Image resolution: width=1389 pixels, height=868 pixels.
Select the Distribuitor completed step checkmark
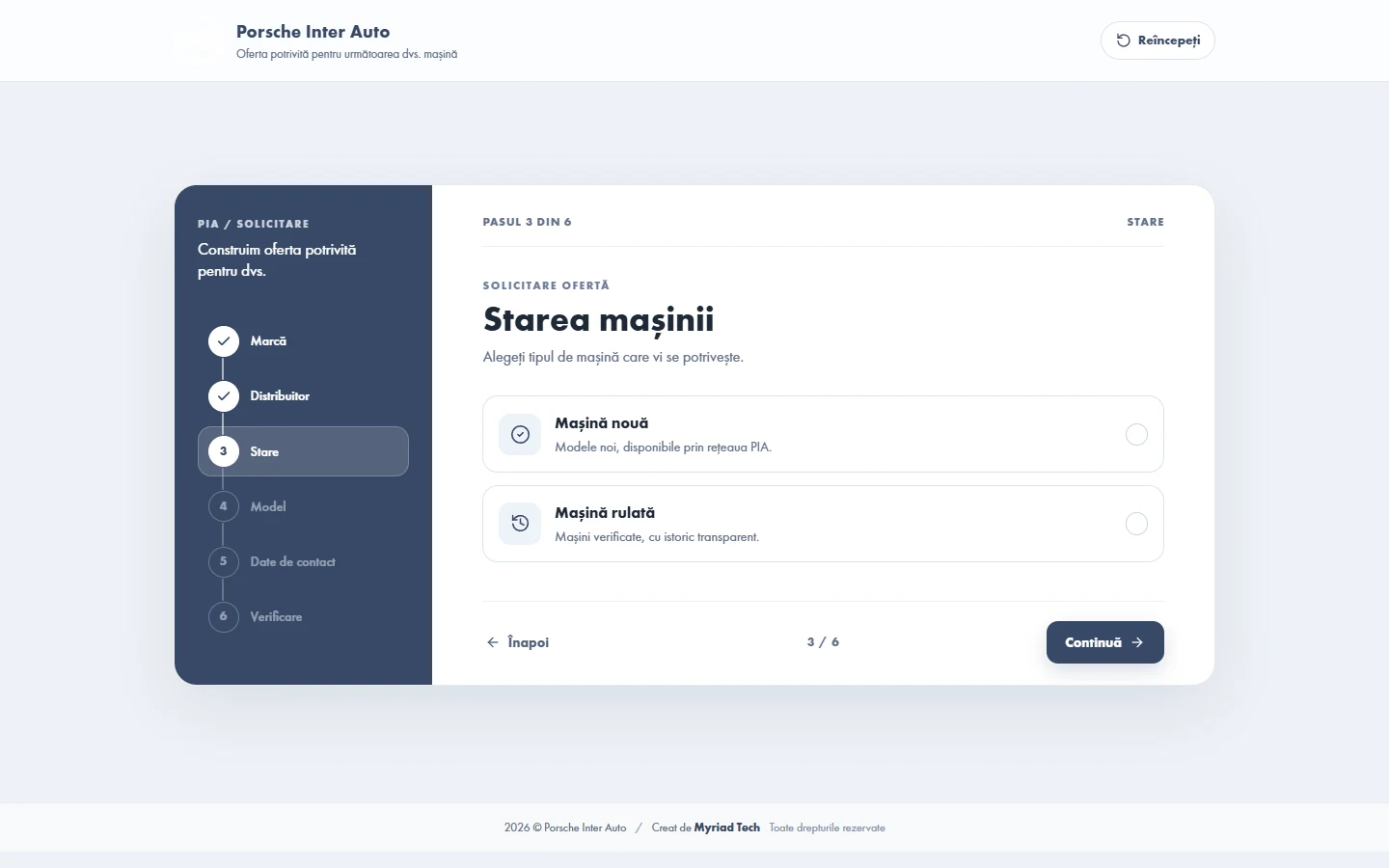tap(224, 396)
